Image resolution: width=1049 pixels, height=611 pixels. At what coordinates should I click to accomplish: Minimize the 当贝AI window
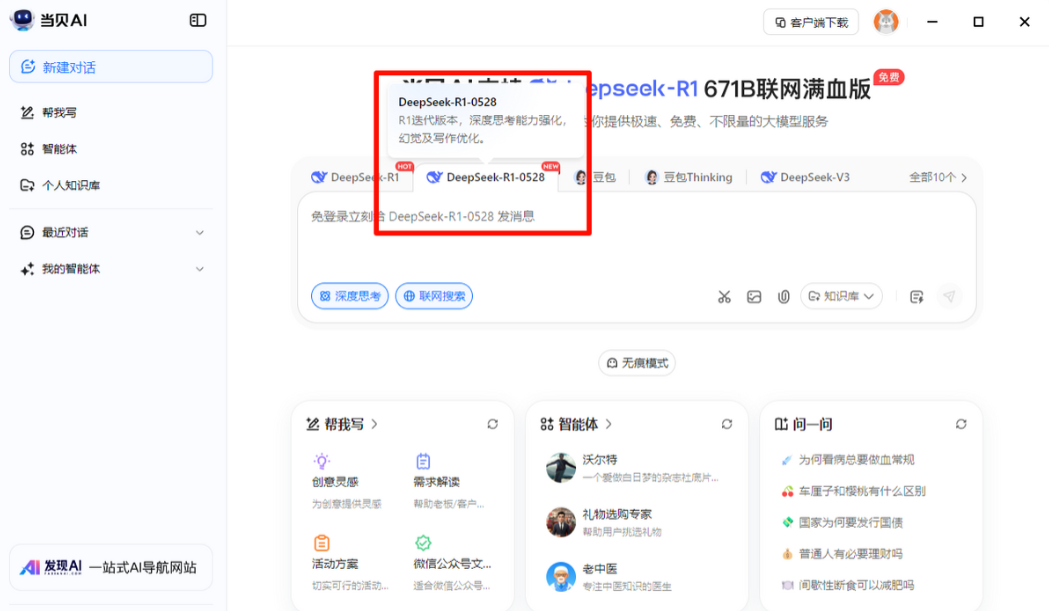pos(932,21)
